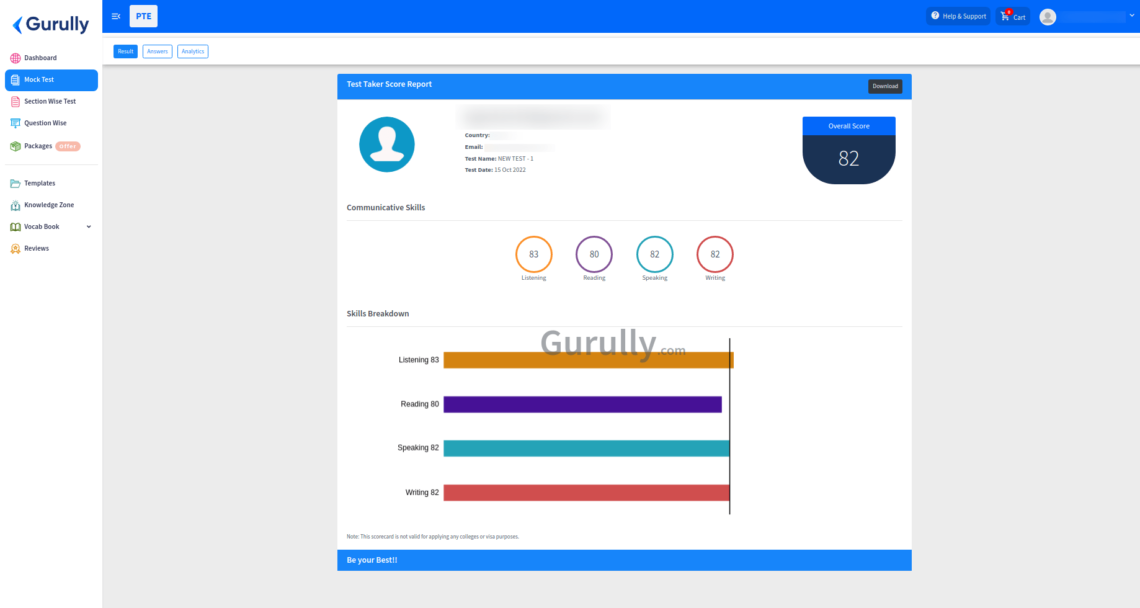Click the Mock Test notebook icon

14,79
